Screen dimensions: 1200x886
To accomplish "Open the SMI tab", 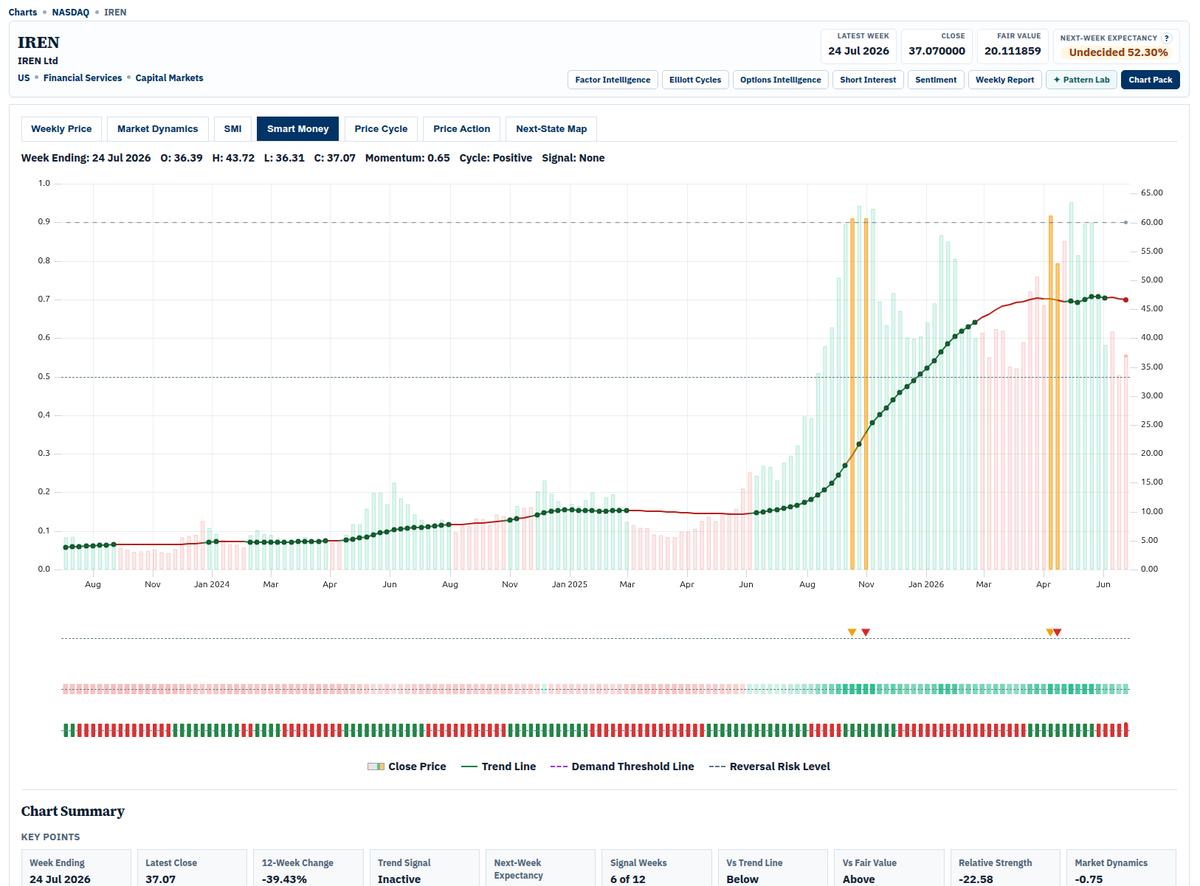I will (x=232, y=129).
